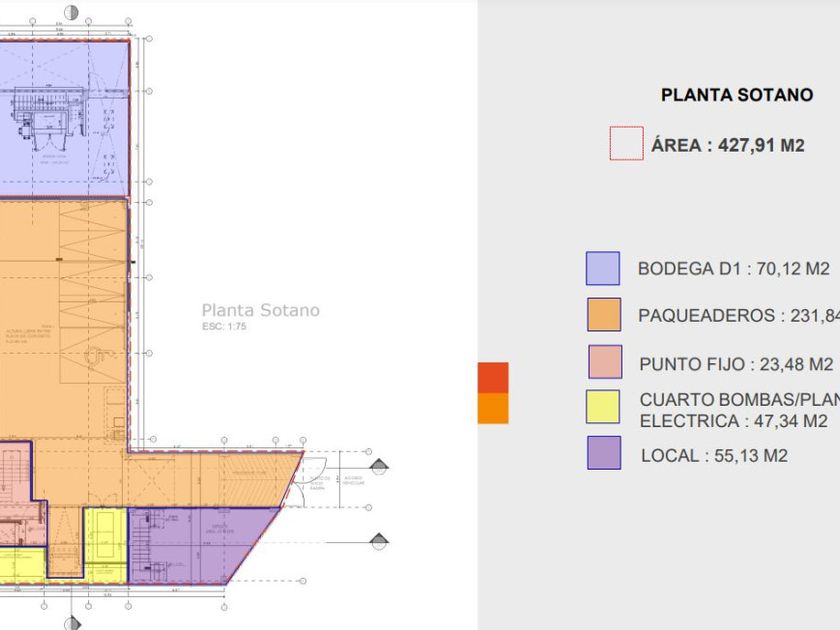Click the lower elevation marker right of local
840x630 pixels.
[x=379, y=541]
